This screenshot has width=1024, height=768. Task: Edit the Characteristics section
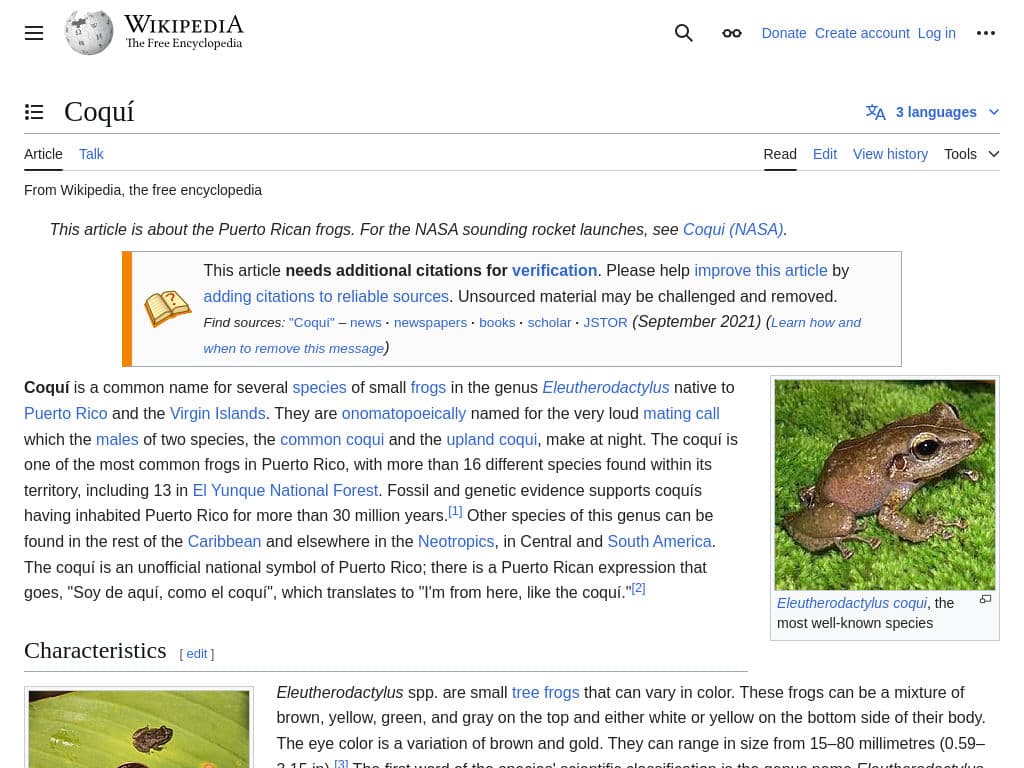197,654
